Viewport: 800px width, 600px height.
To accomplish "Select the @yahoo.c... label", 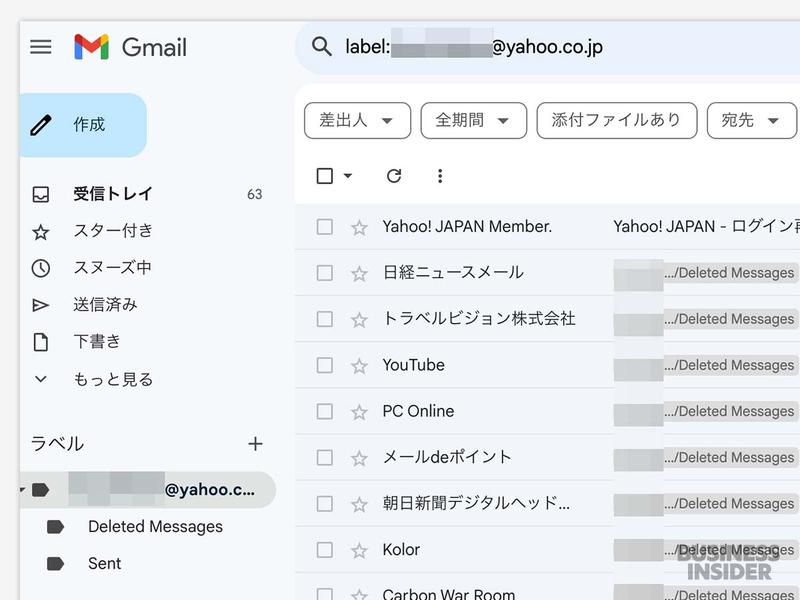I will point(148,490).
